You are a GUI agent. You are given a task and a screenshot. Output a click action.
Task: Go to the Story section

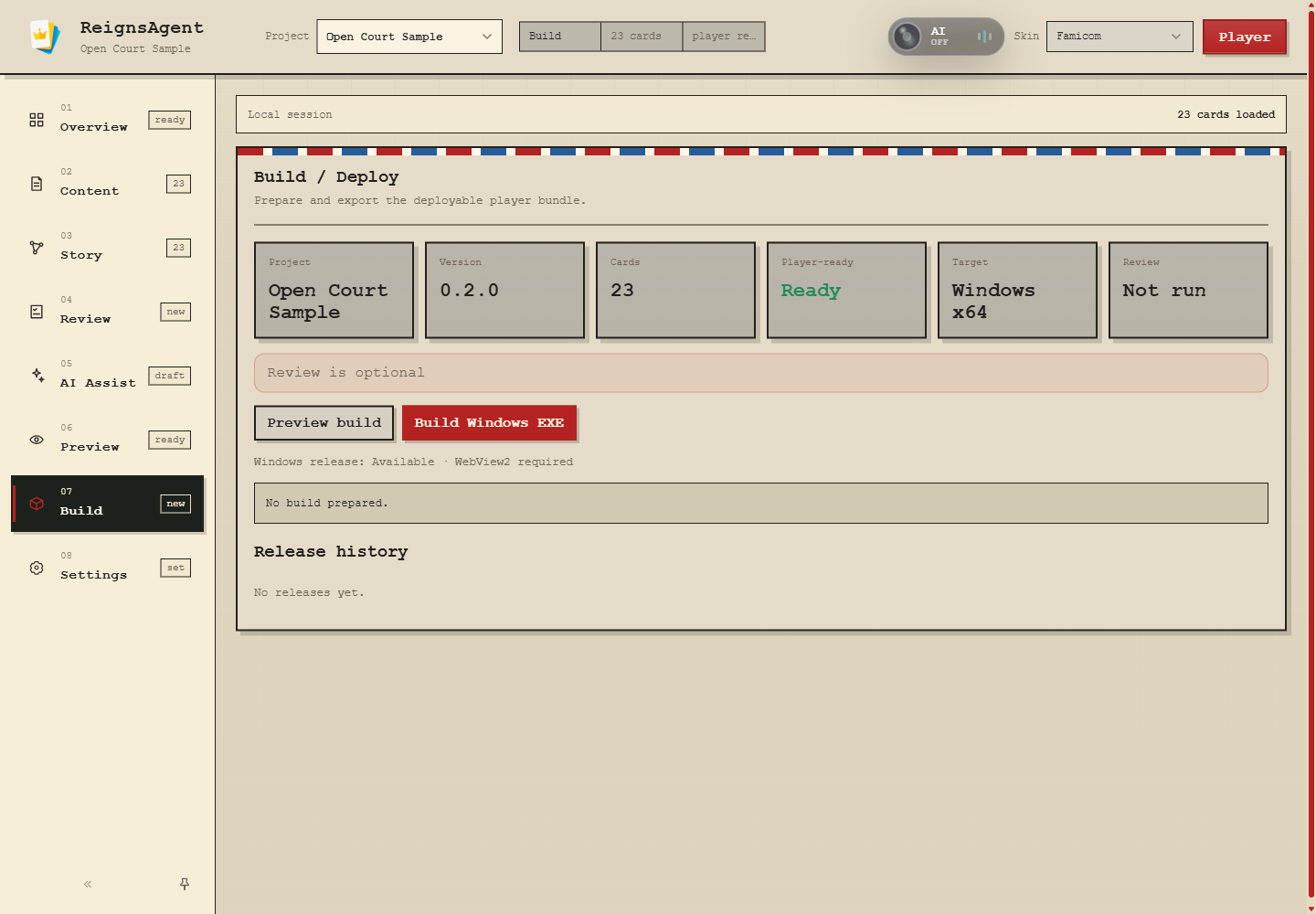(x=108, y=248)
